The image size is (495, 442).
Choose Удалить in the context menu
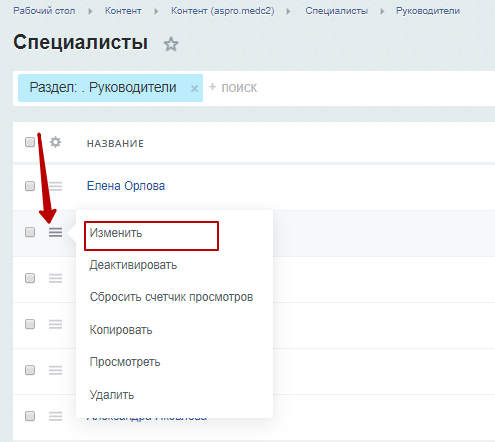112,395
